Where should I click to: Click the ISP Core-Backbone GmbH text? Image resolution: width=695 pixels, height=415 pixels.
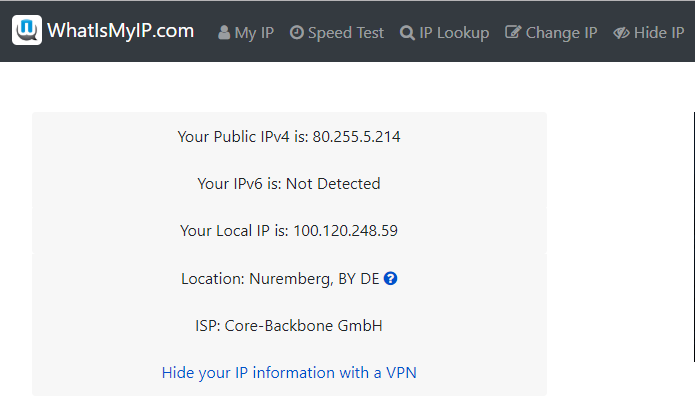tap(289, 325)
